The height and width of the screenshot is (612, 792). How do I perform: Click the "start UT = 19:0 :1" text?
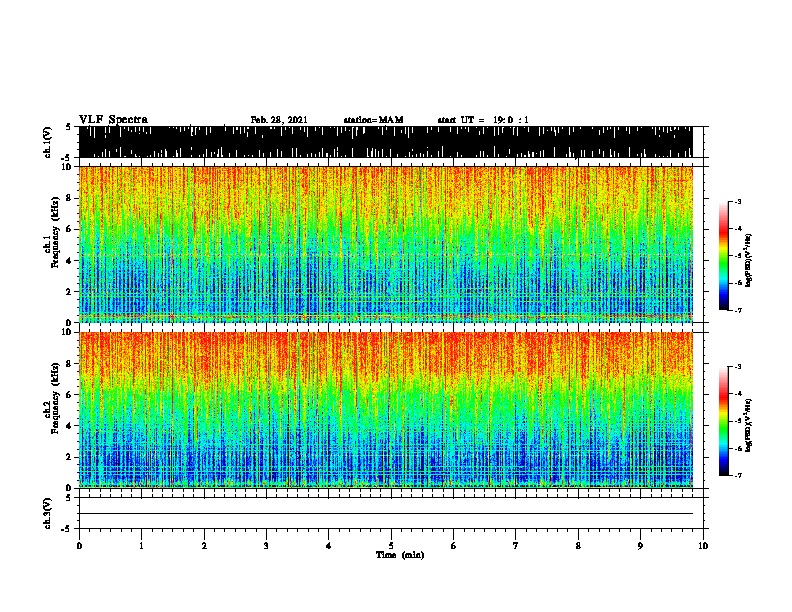pyautogui.click(x=483, y=120)
